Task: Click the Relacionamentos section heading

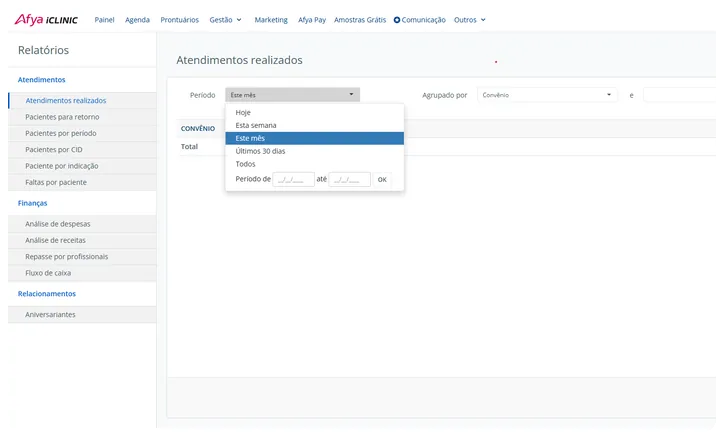Action: click(x=47, y=294)
